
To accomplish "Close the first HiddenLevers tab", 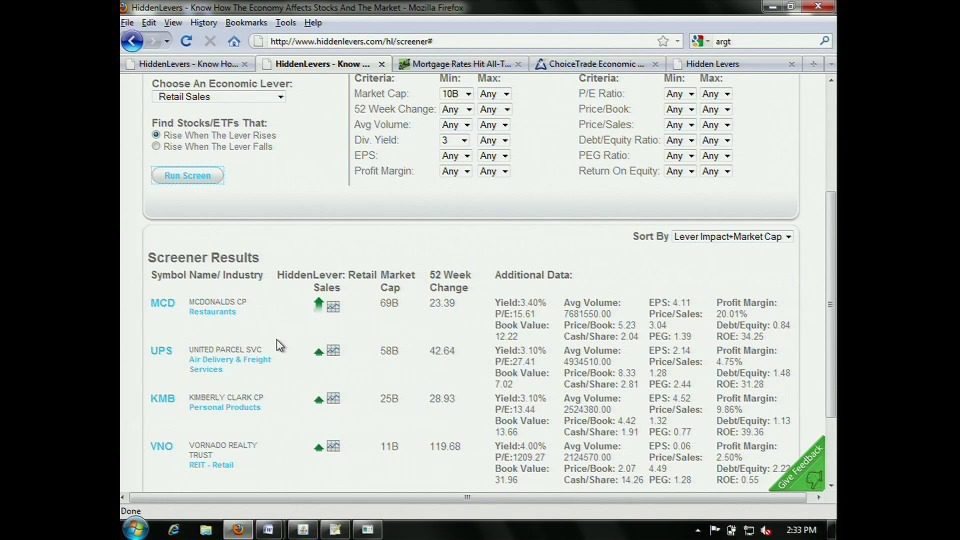I will 244,64.
